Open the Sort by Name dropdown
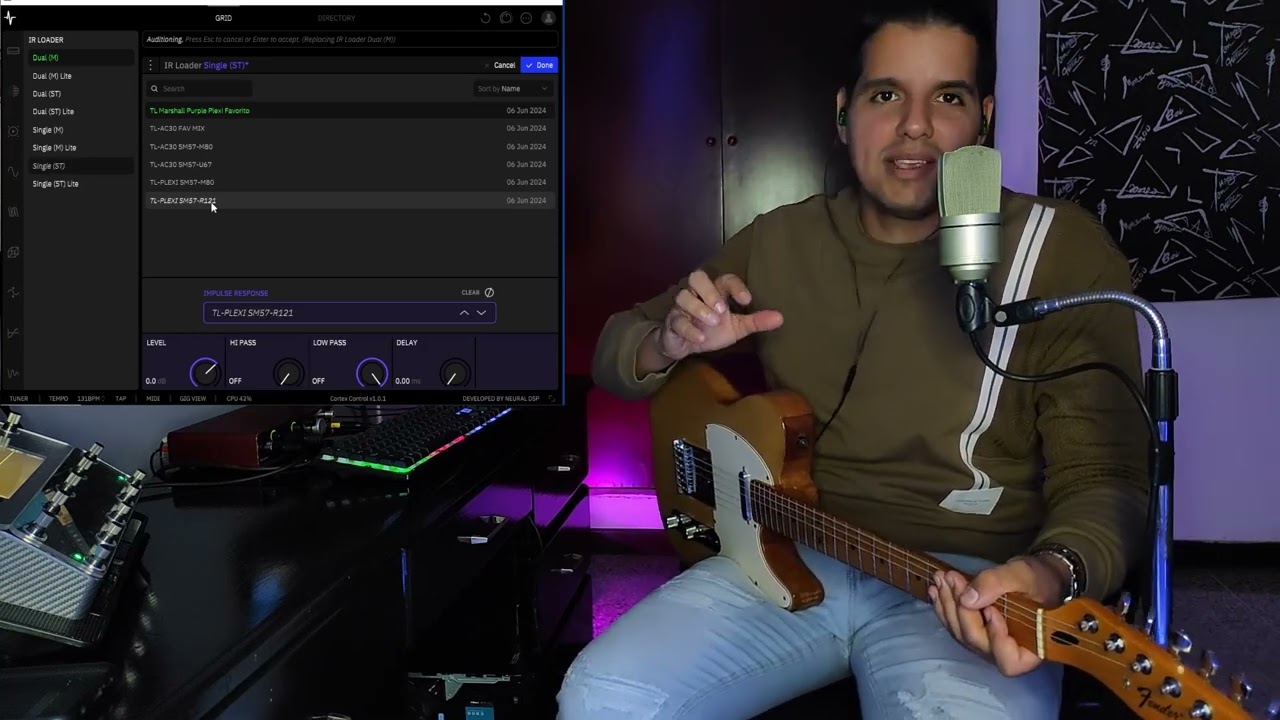 pyautogui.click(x=513, y=89)
